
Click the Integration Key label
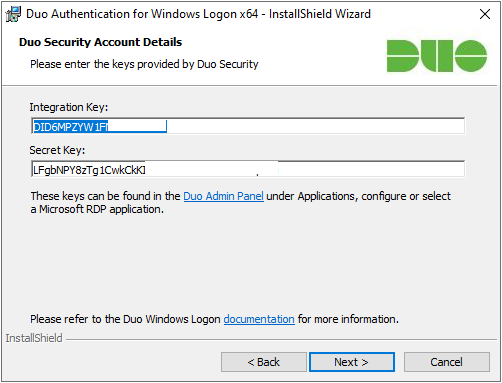click(69, 107)
